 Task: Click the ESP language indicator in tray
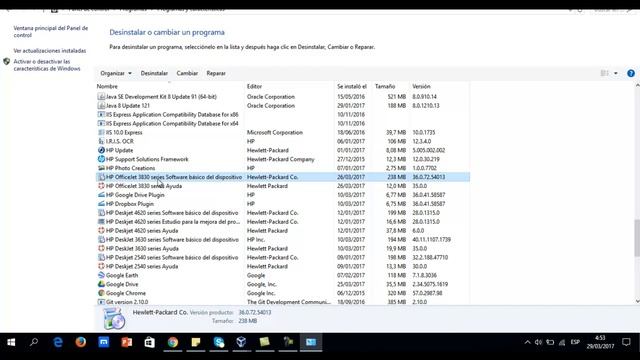[x=575, y=342]
